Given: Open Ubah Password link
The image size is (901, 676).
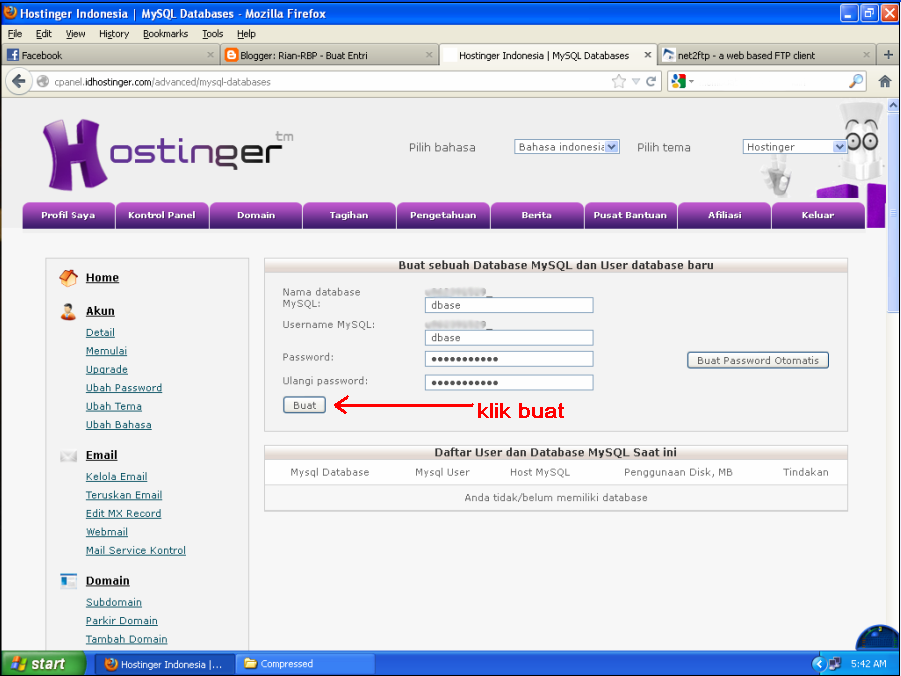Looking at the screenshot, I should click(x=124, y=388).
